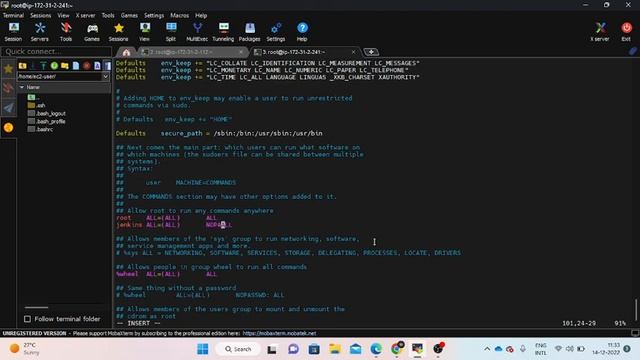Open the Games menu in menu bar
The width and height of the screenshot is (640, 360).
click(129, 16)
